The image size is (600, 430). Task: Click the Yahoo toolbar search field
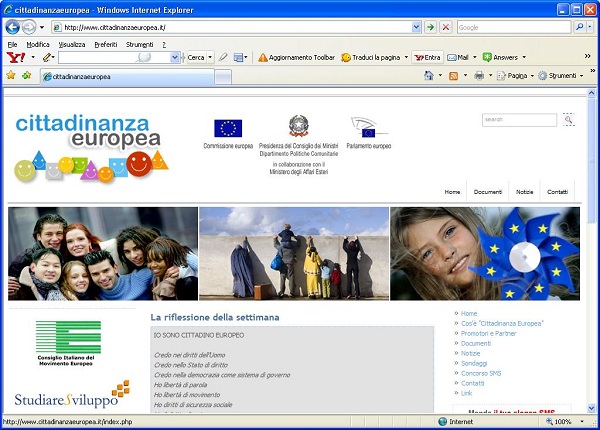114,57
